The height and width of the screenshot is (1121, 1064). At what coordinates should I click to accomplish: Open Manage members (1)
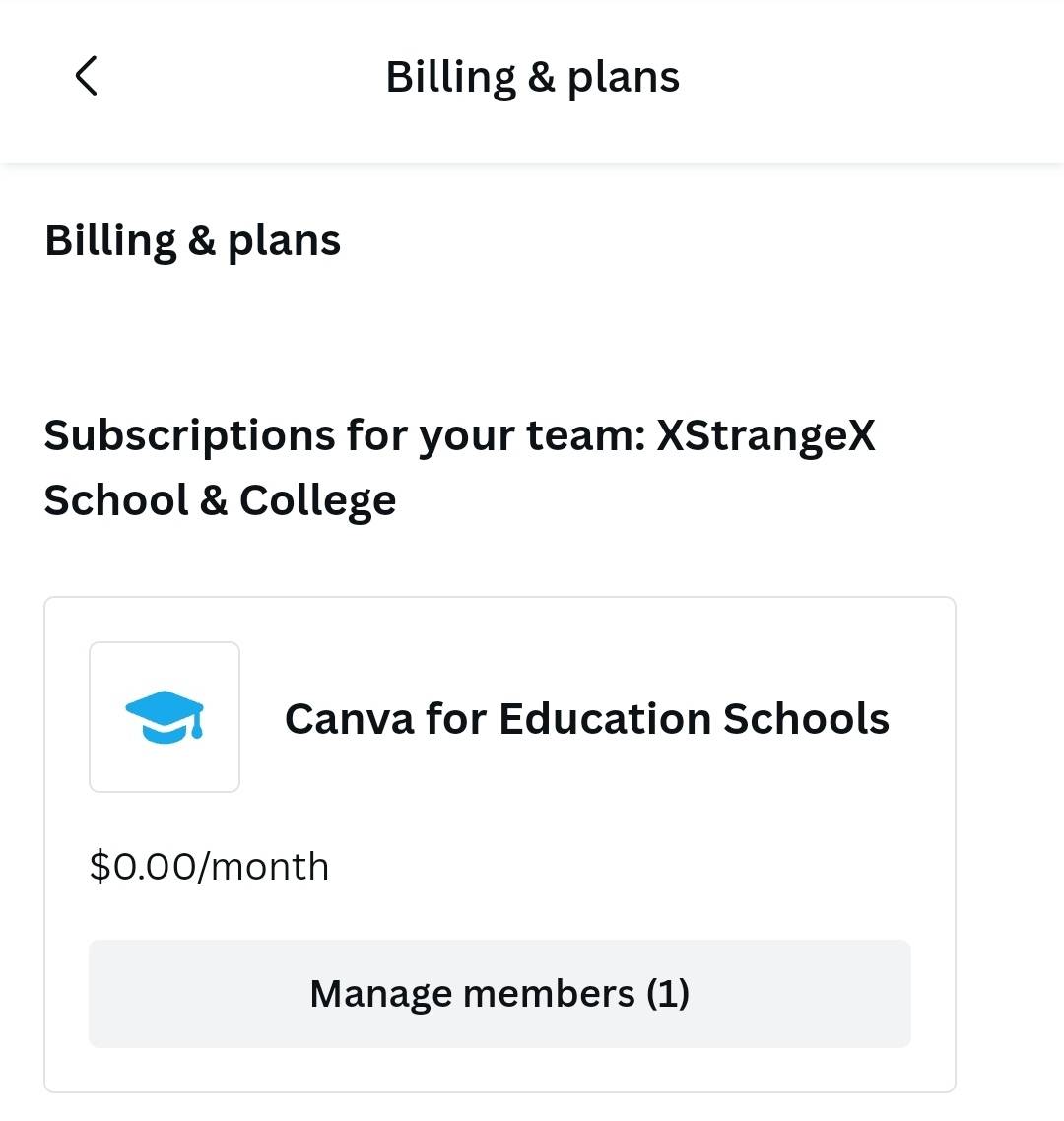[x=499, y=993]
